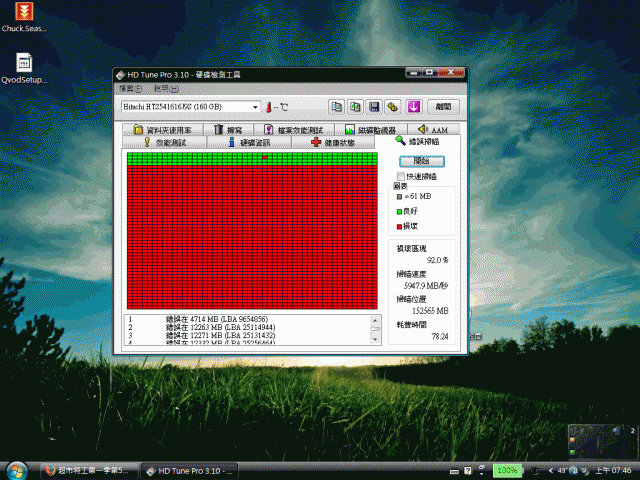Click the 100% battery indicator in the tray
This screenshot has height=480, width=640.
tap(507, 471)
